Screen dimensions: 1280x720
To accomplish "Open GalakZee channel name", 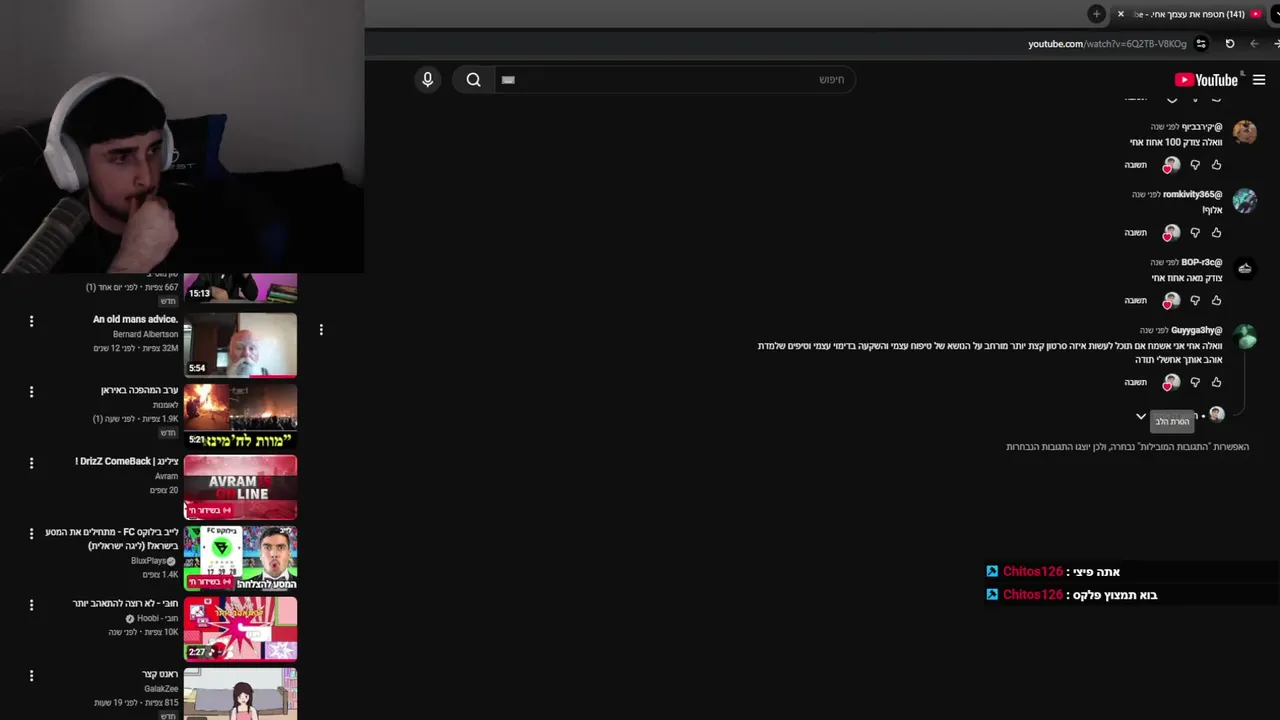I will [161, 689].
